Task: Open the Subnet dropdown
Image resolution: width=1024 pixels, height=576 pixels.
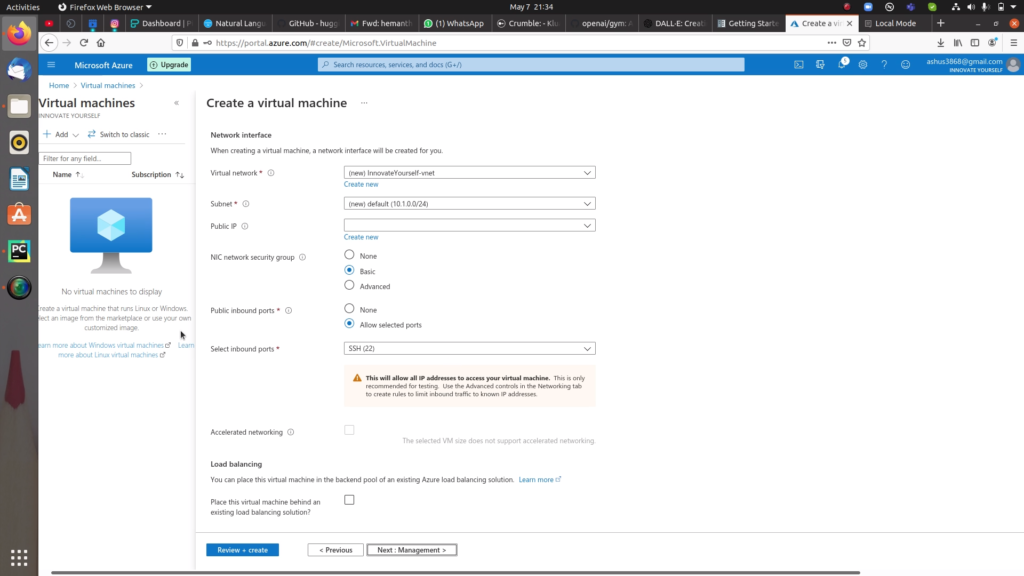Action: click(469, 204)
